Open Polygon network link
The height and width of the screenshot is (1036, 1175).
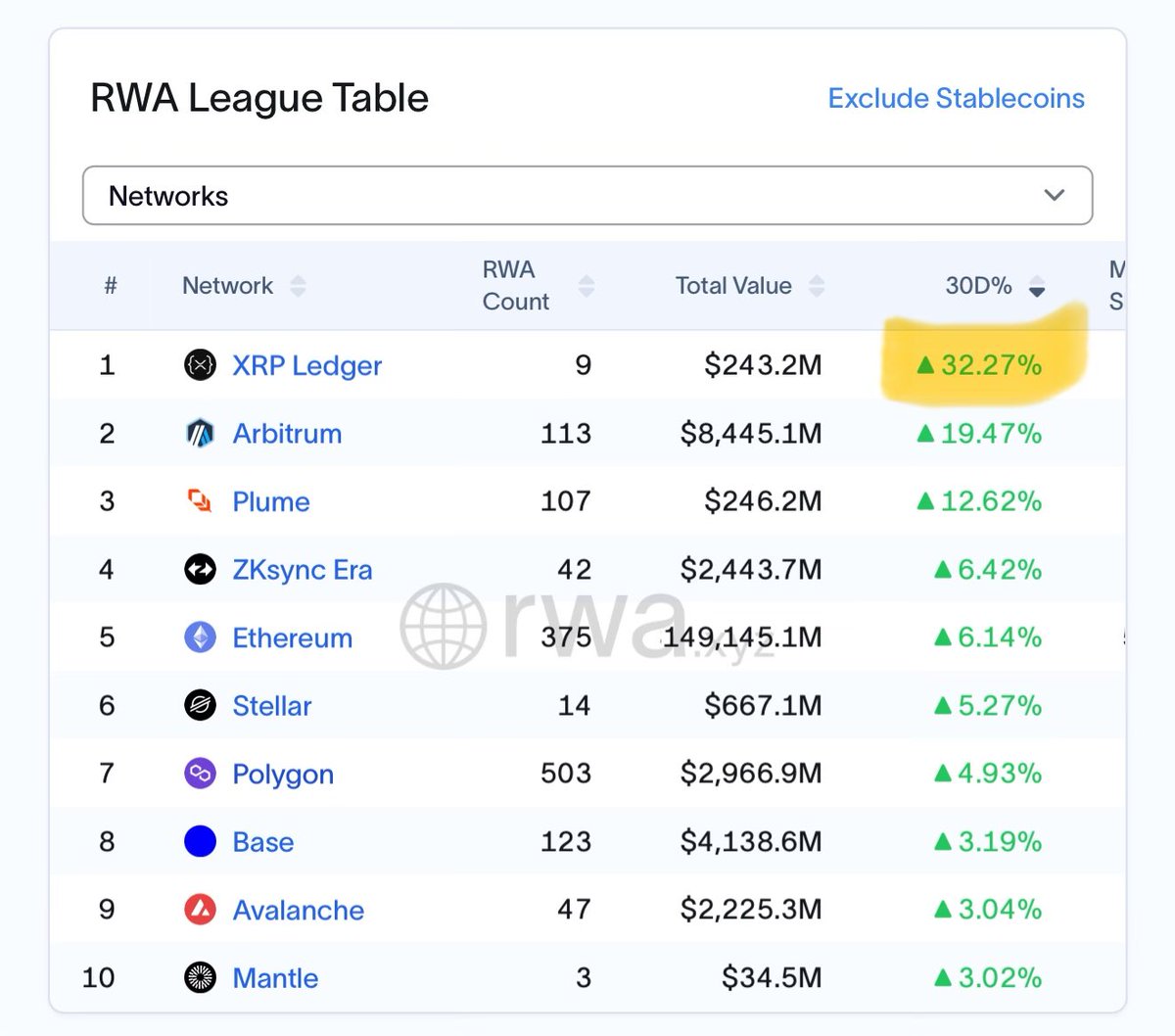pyautogui.click(x=283, y=775)
